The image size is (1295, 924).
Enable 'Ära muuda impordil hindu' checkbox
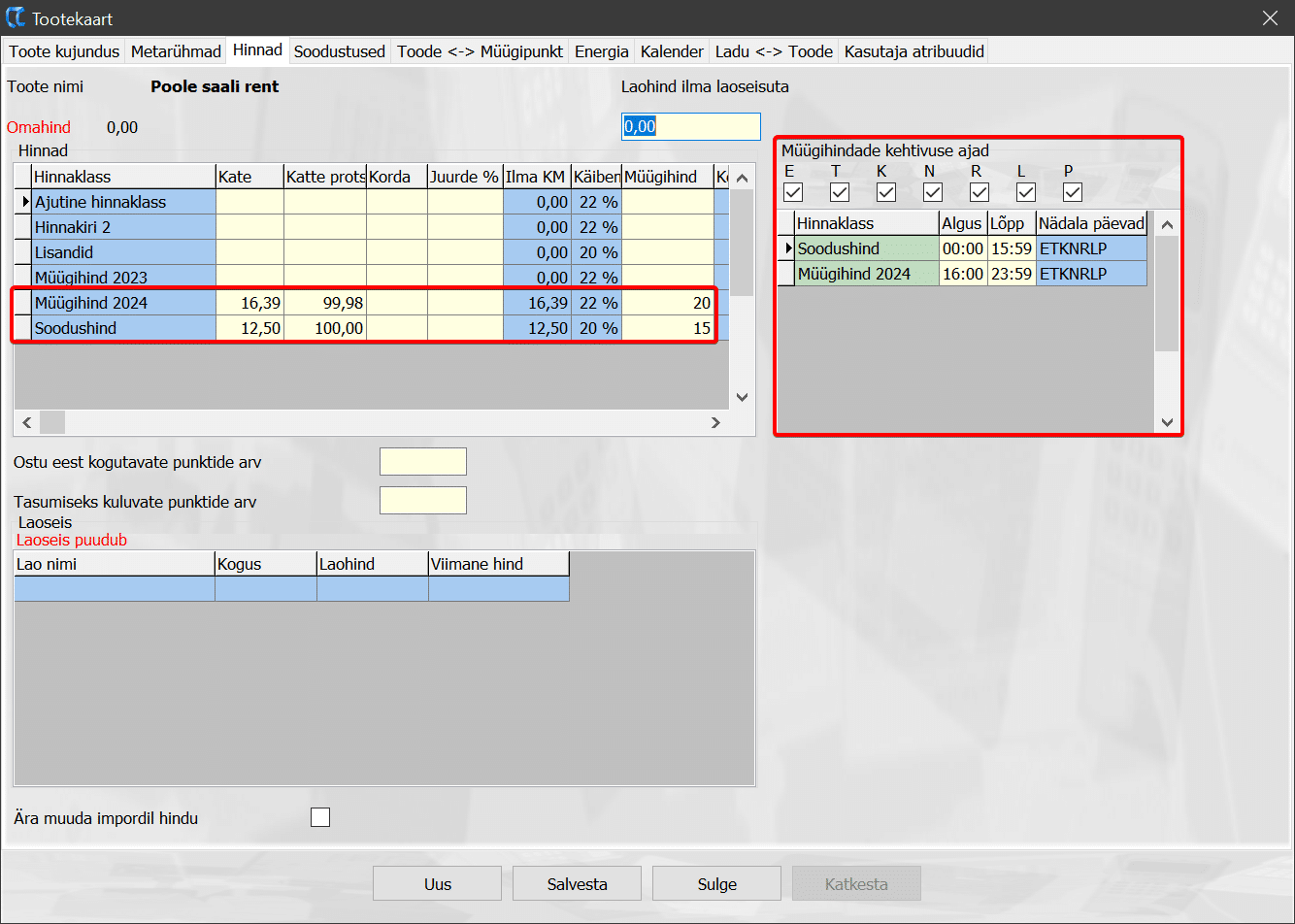[320, 817]
